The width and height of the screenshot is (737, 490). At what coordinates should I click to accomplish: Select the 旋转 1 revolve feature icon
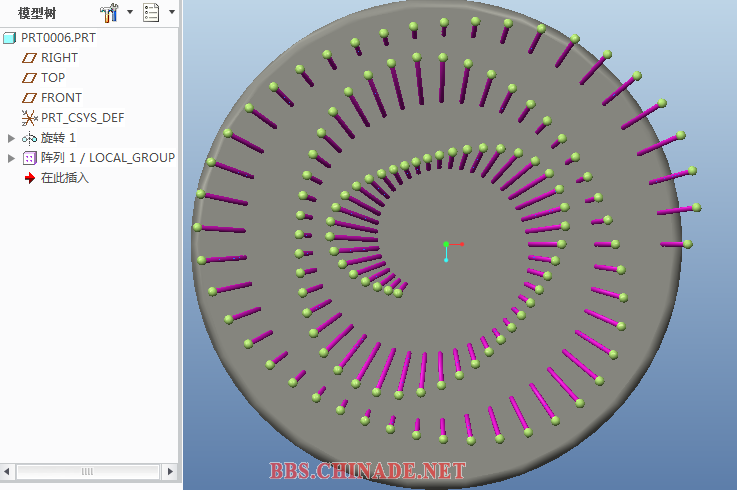coord(29,138)
